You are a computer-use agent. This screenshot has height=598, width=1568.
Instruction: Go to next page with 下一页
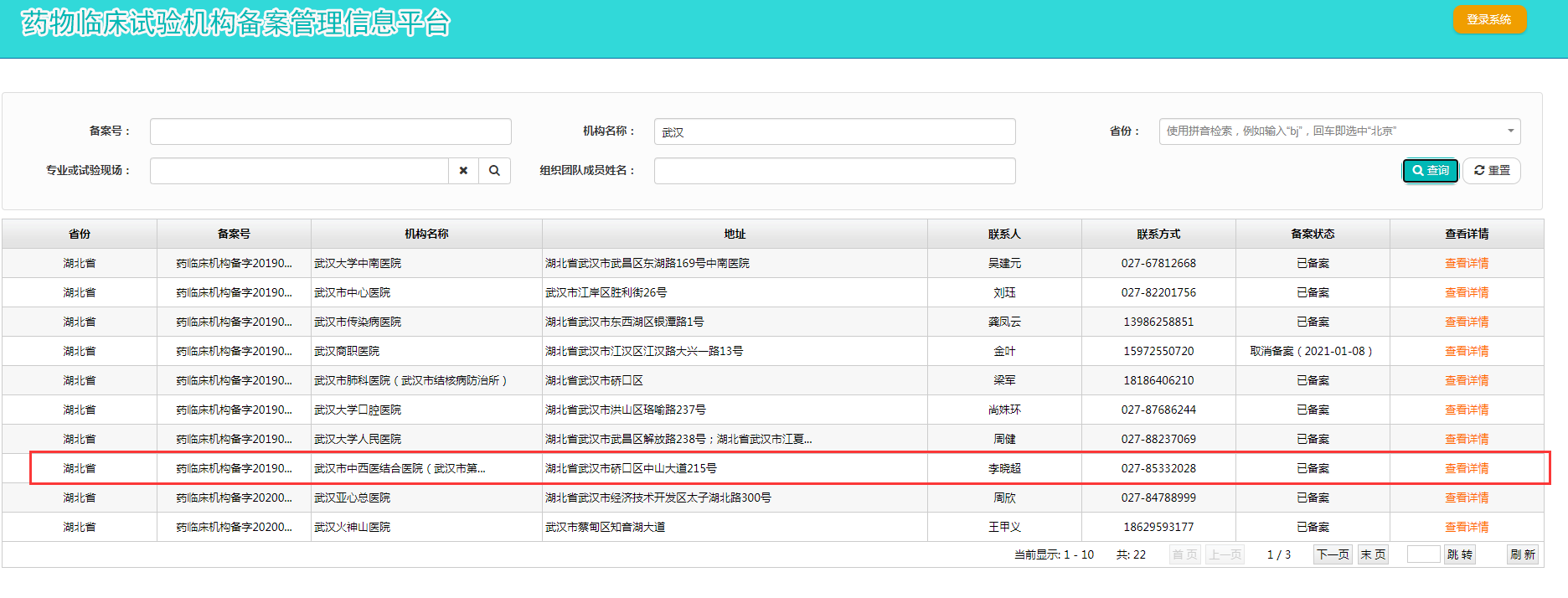tap(1333, 554)
